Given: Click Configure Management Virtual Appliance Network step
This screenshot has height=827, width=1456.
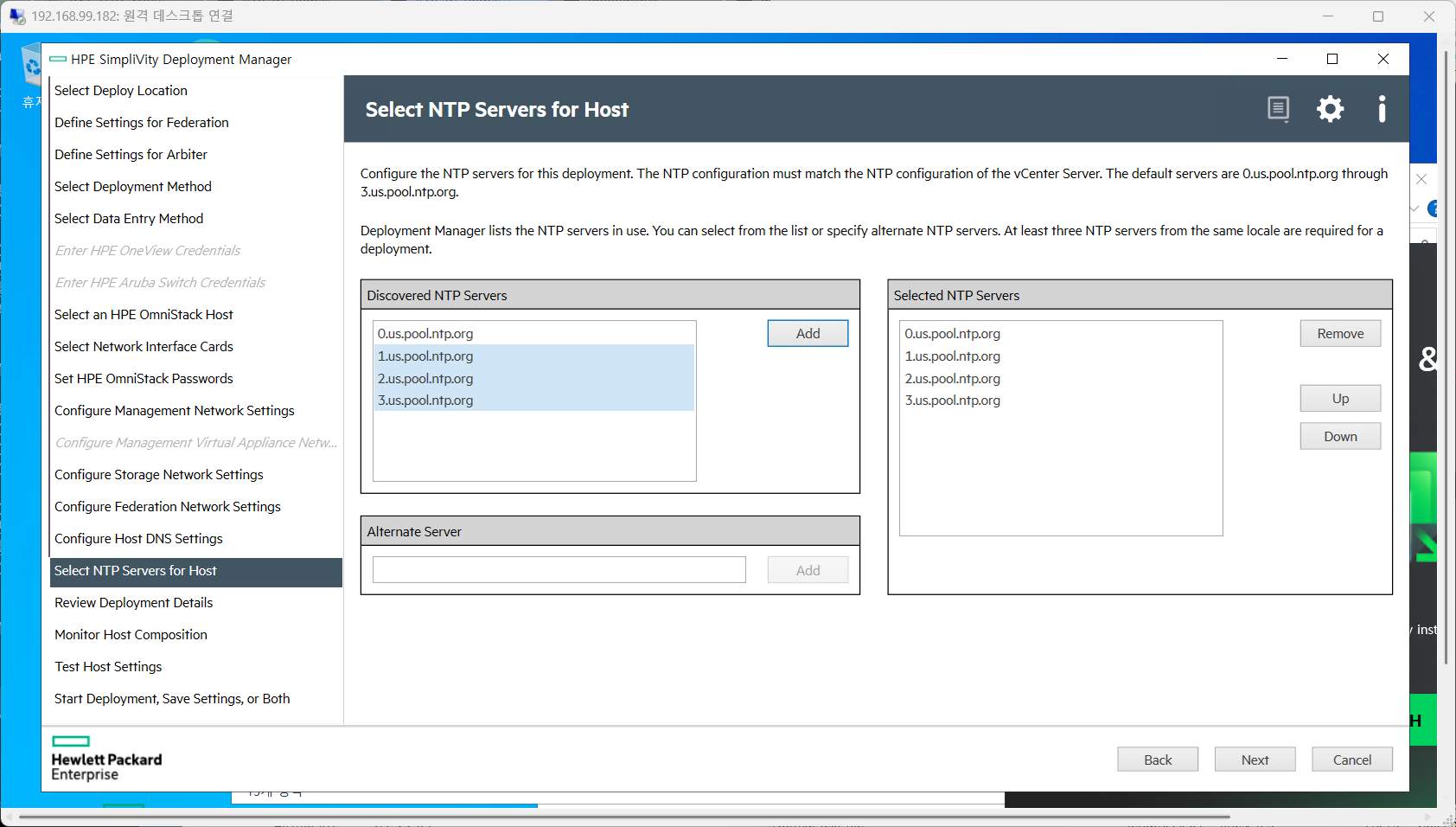Looking at the screenshot, I should [196, 442].
